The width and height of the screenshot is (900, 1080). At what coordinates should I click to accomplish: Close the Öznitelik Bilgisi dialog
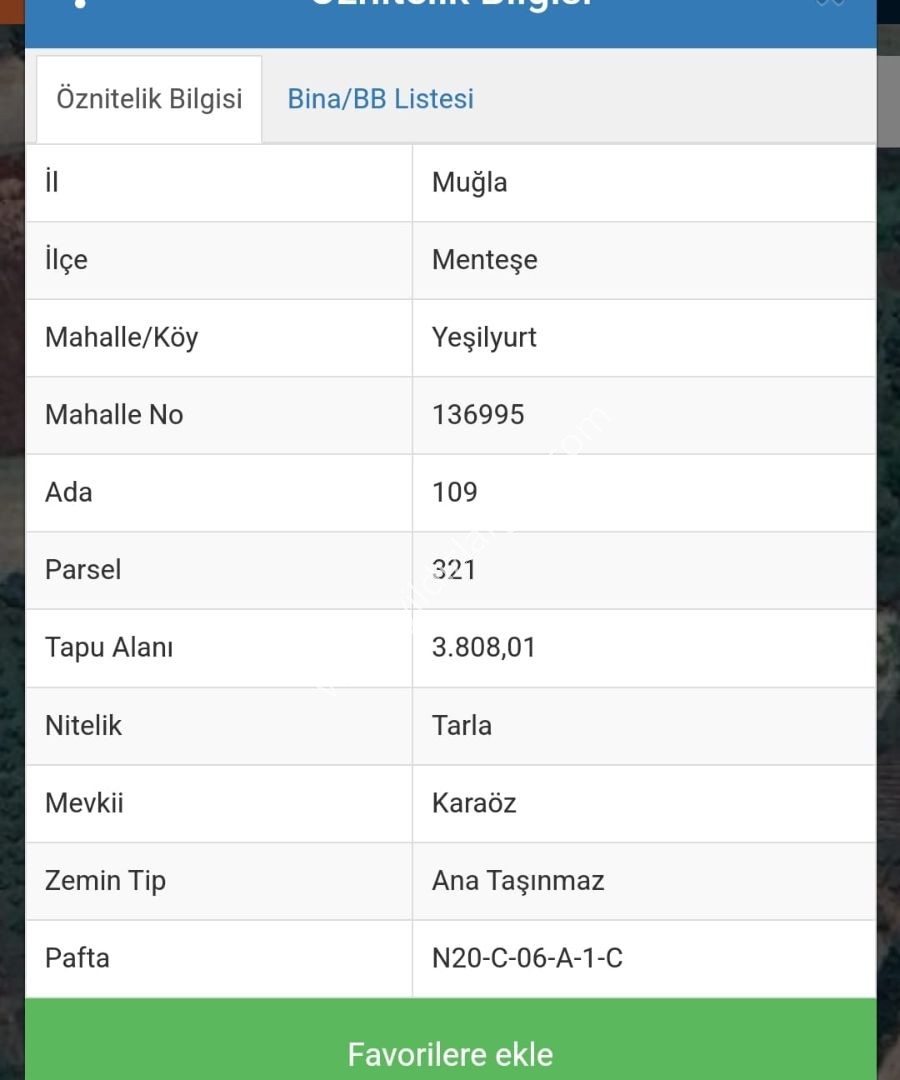830,3
